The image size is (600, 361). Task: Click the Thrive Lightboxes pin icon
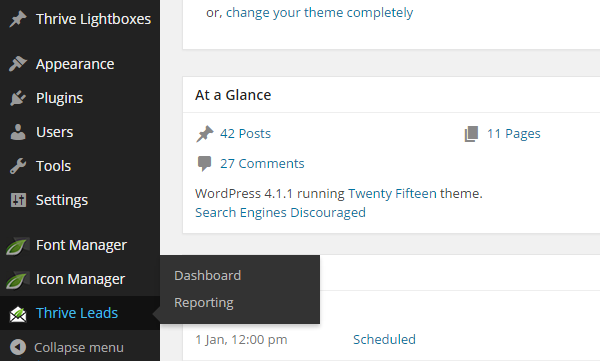coord(18,19)
